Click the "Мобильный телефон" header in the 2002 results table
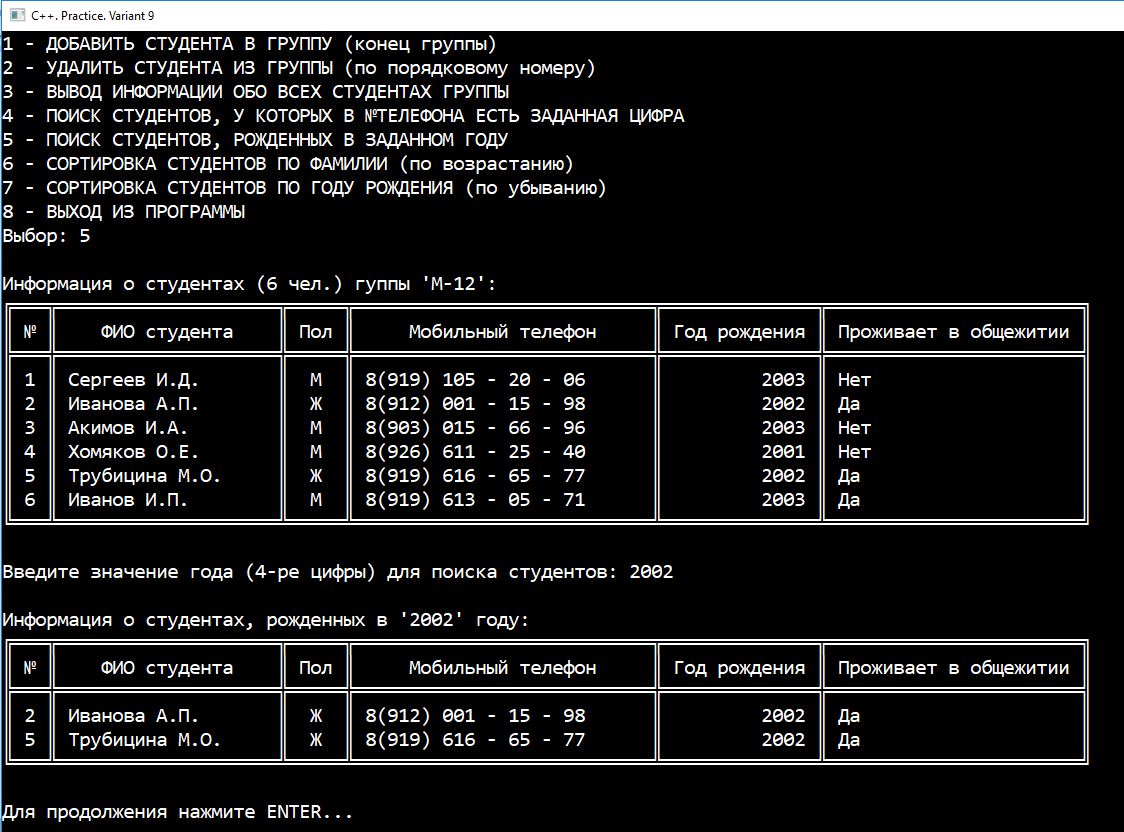Viewport: 1124px width, 832px height. 503,668
